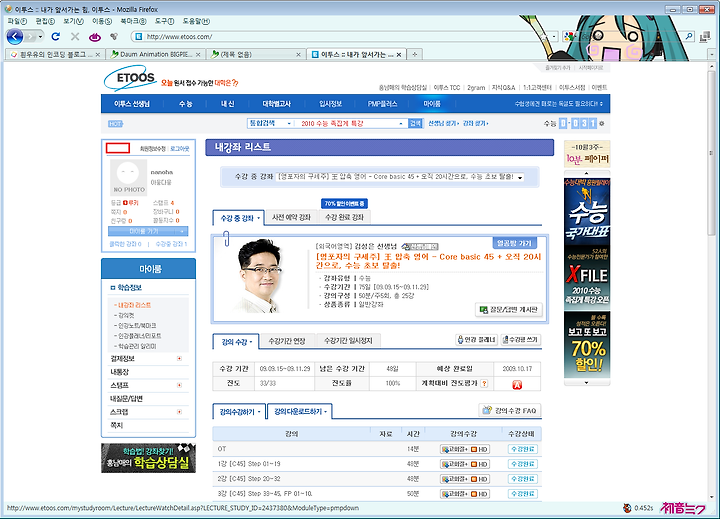
Task: Expand the 결제정보 sidebar section
Action: click(180, 358)
